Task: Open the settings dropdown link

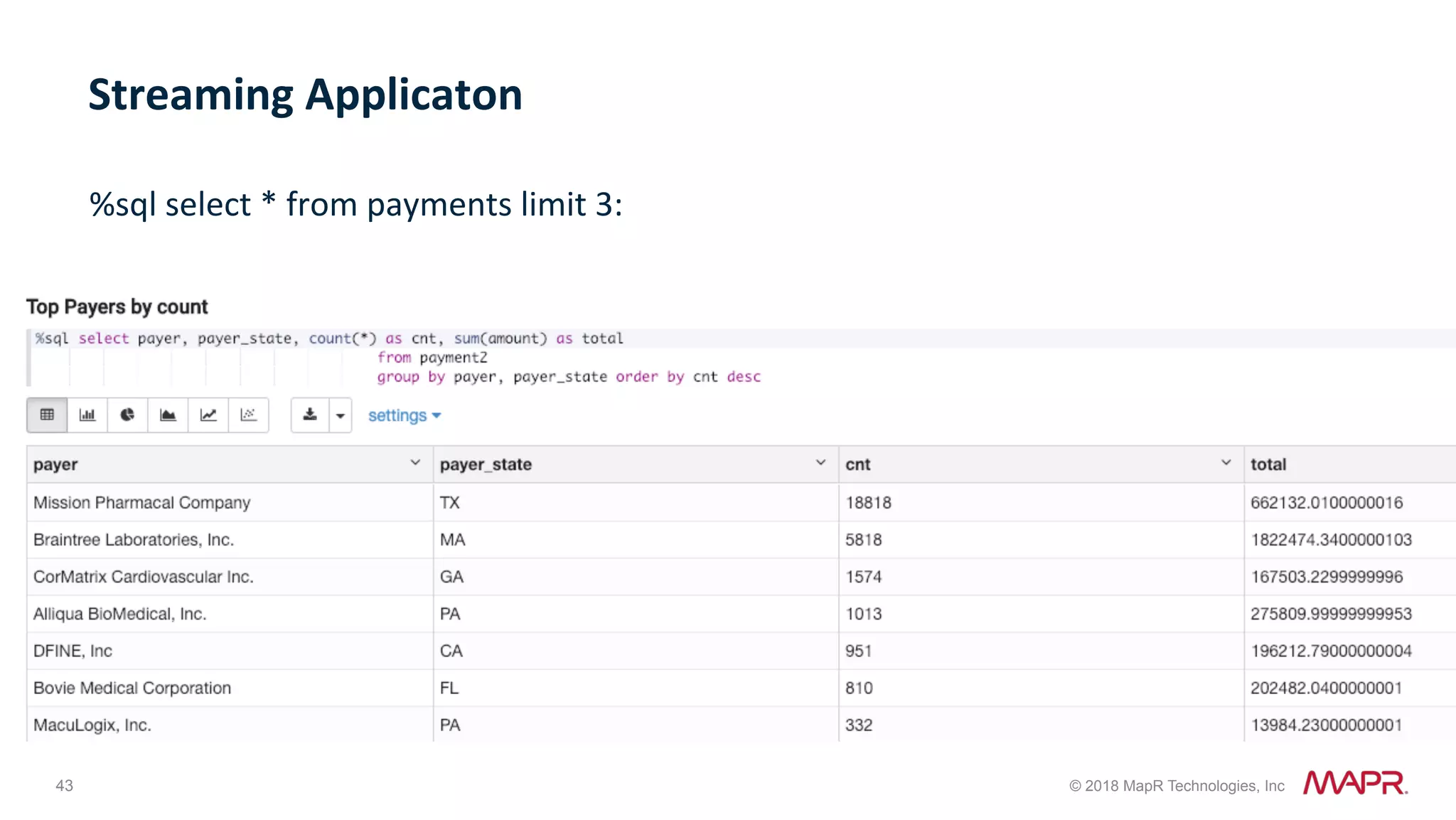Action: coord(405,415)
